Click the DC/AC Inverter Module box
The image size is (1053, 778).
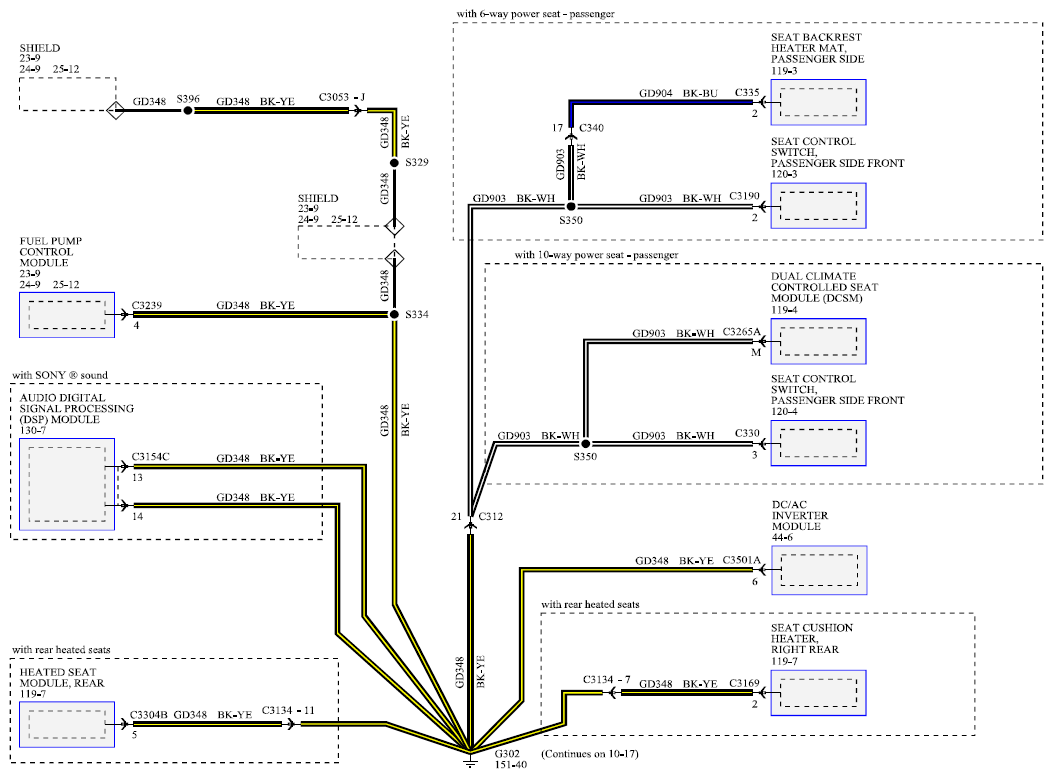(x=819, y=570)
